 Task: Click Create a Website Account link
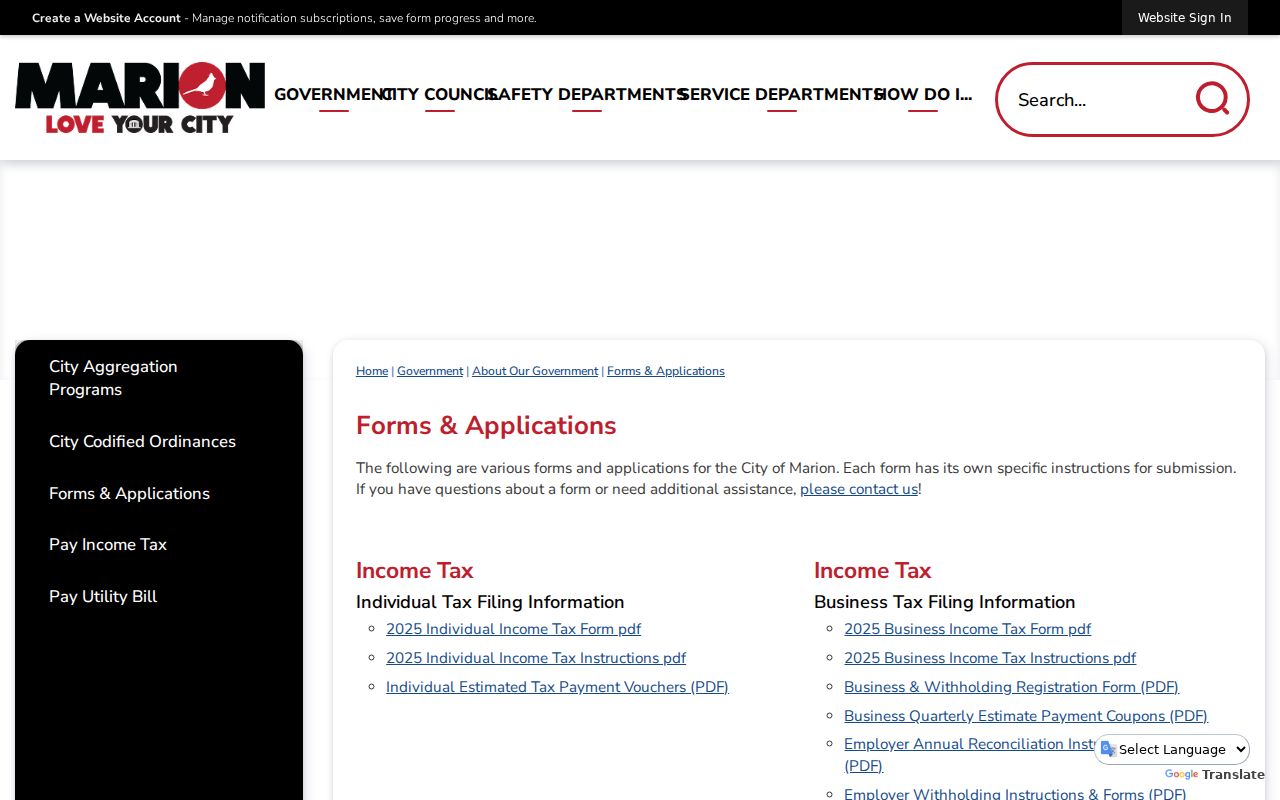[x=106, y=18]
